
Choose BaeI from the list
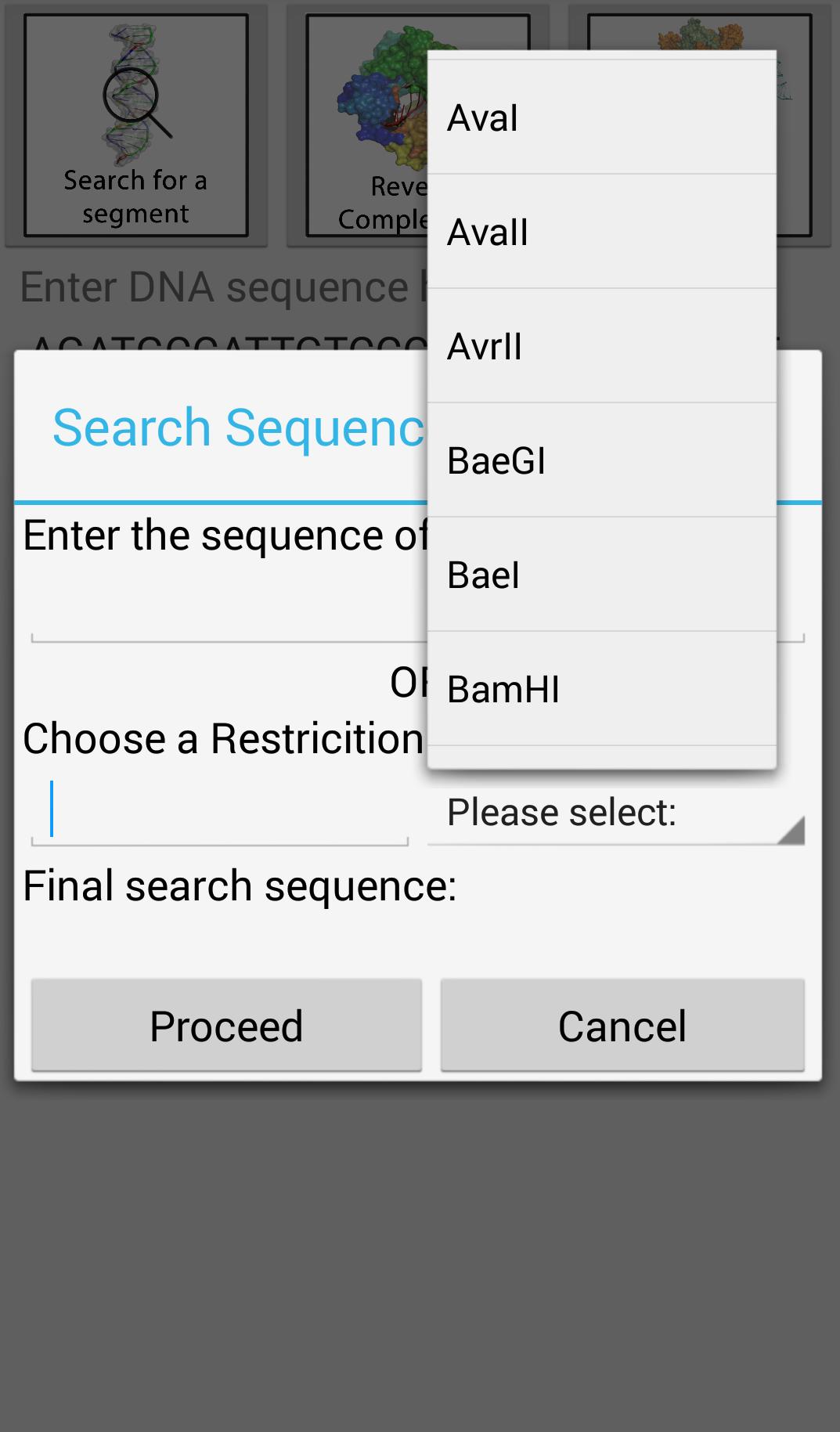[602, 575]
